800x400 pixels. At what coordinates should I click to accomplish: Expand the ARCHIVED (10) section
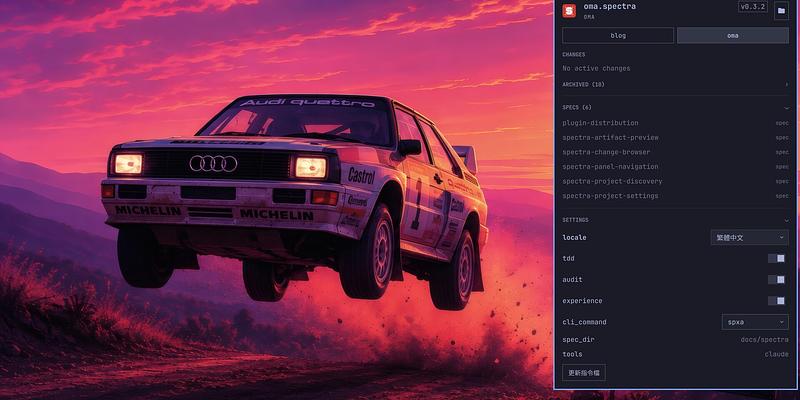point(676,85)
